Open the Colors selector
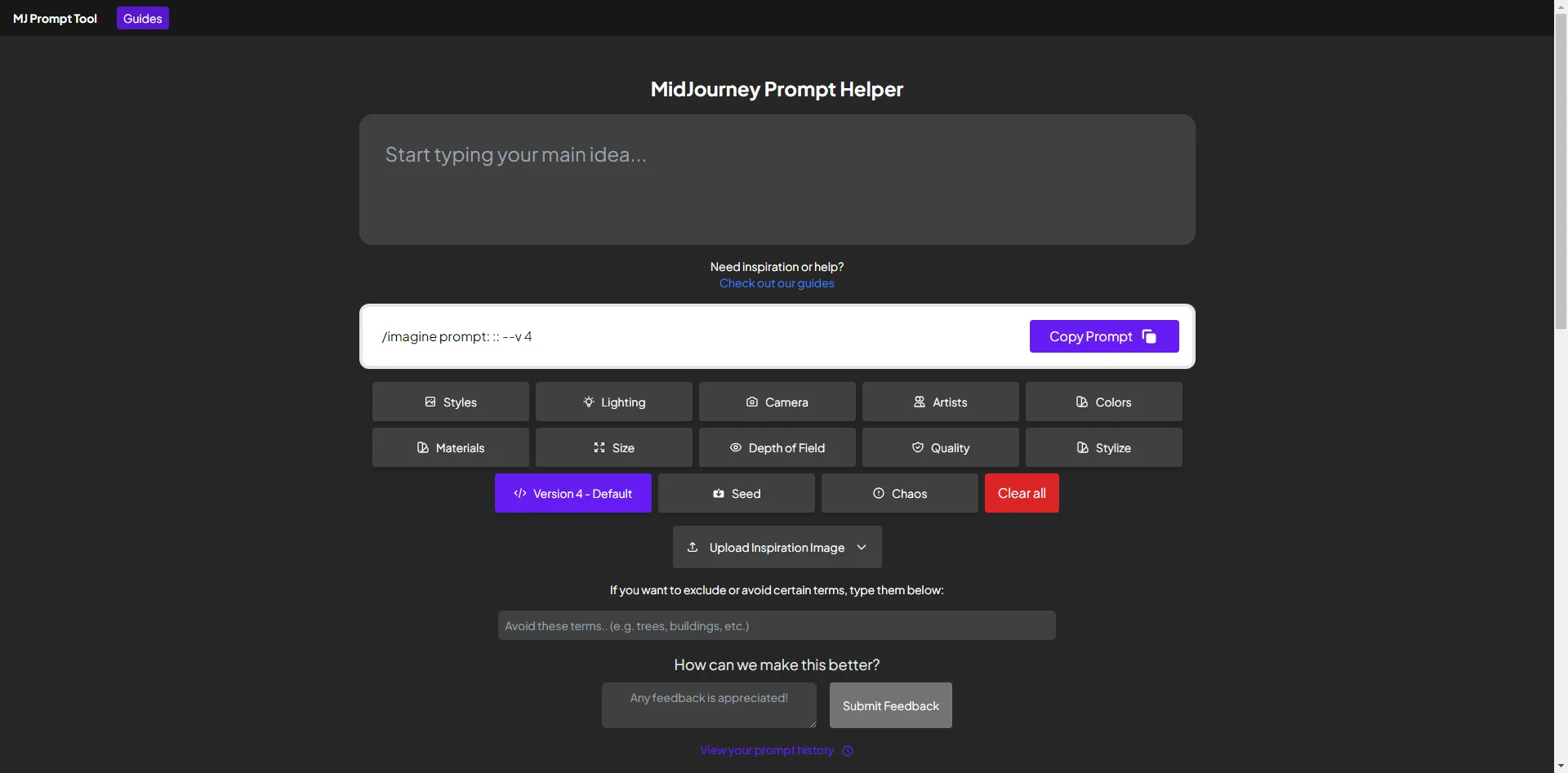 pyautogui.click(x=1103, y=402)
